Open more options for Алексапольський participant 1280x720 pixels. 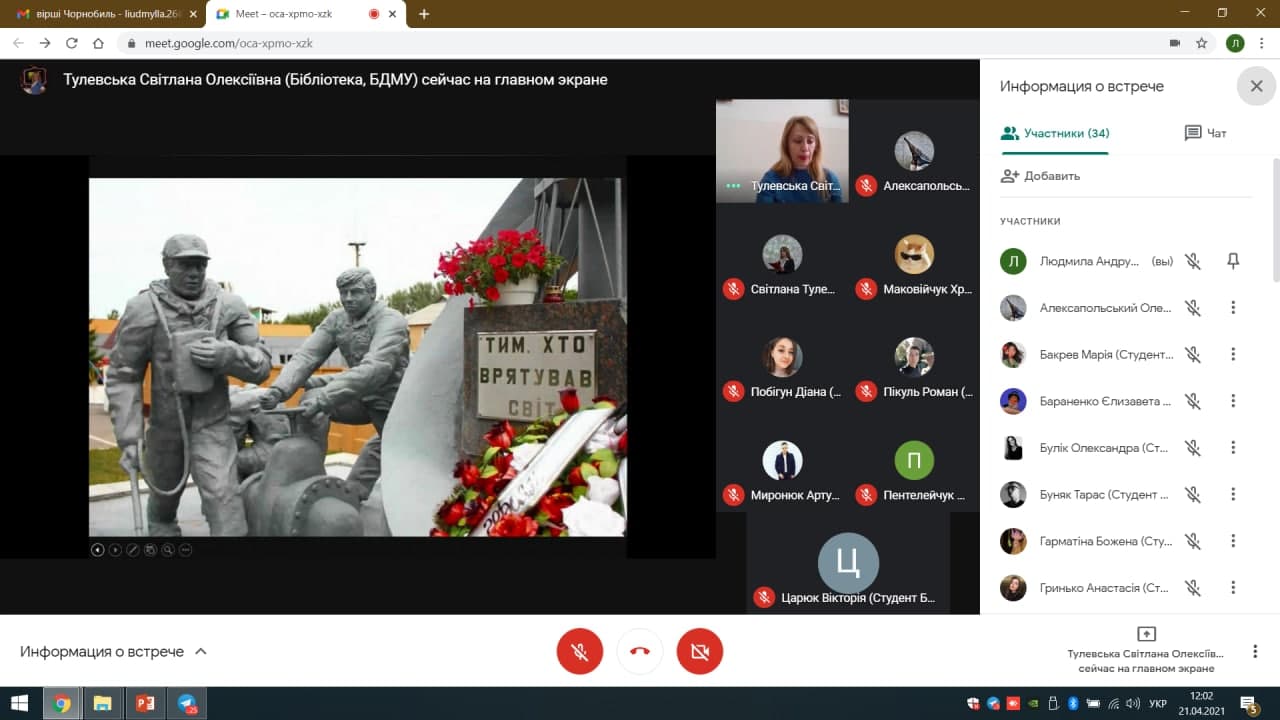pyautogui.click(x=1233, y=308)
